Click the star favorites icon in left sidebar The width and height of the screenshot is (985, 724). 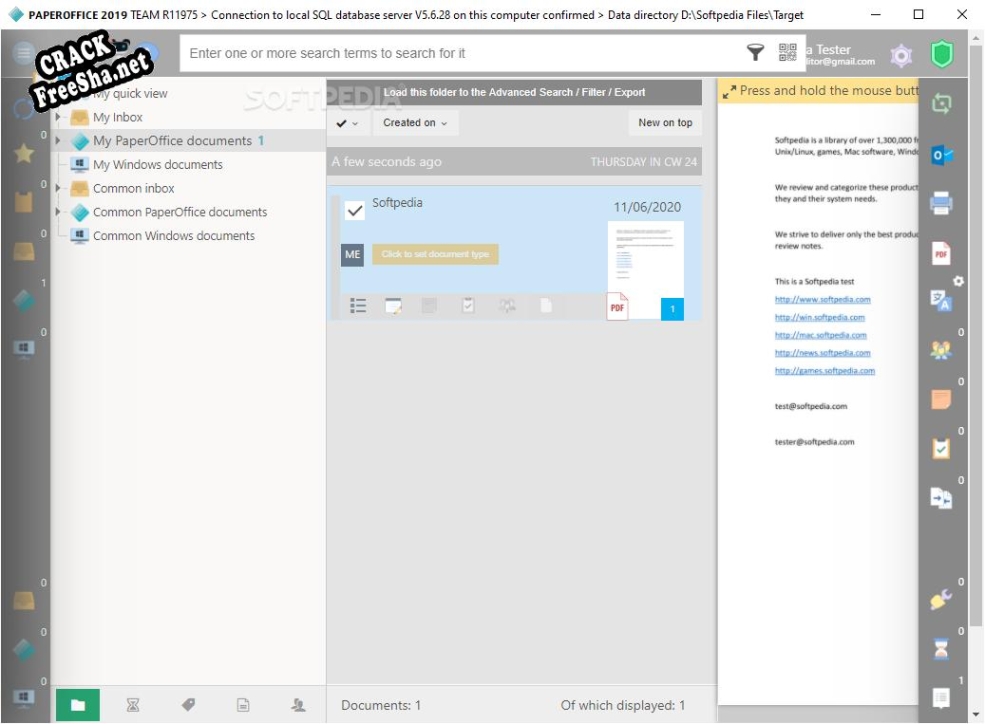(x=24, y=154)
